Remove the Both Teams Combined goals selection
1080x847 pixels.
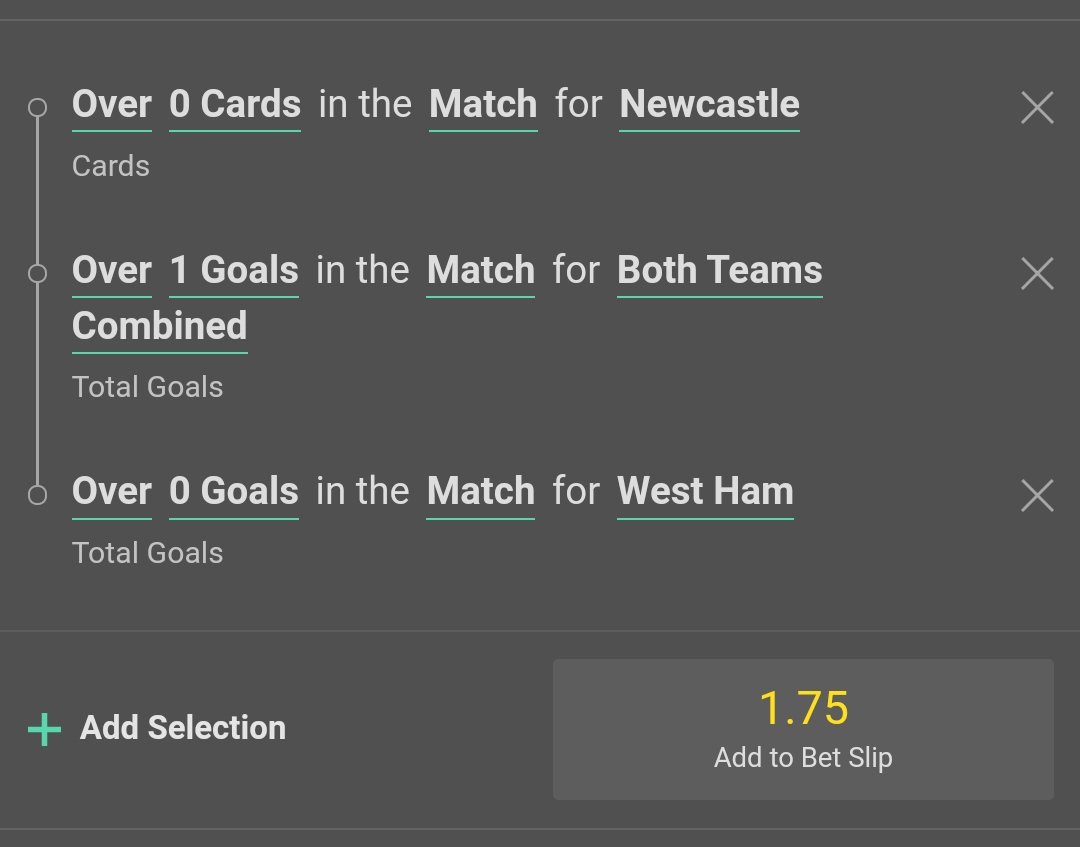pos(1037,273)
